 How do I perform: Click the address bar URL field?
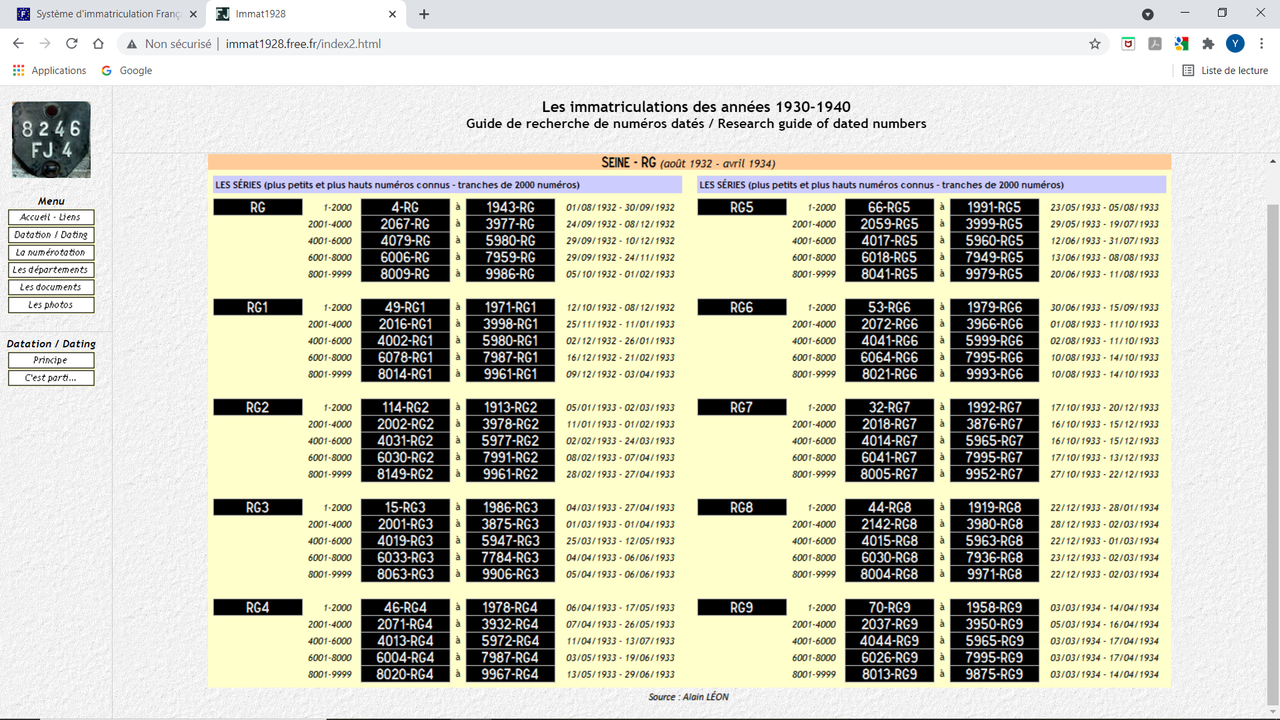[600, 44]
